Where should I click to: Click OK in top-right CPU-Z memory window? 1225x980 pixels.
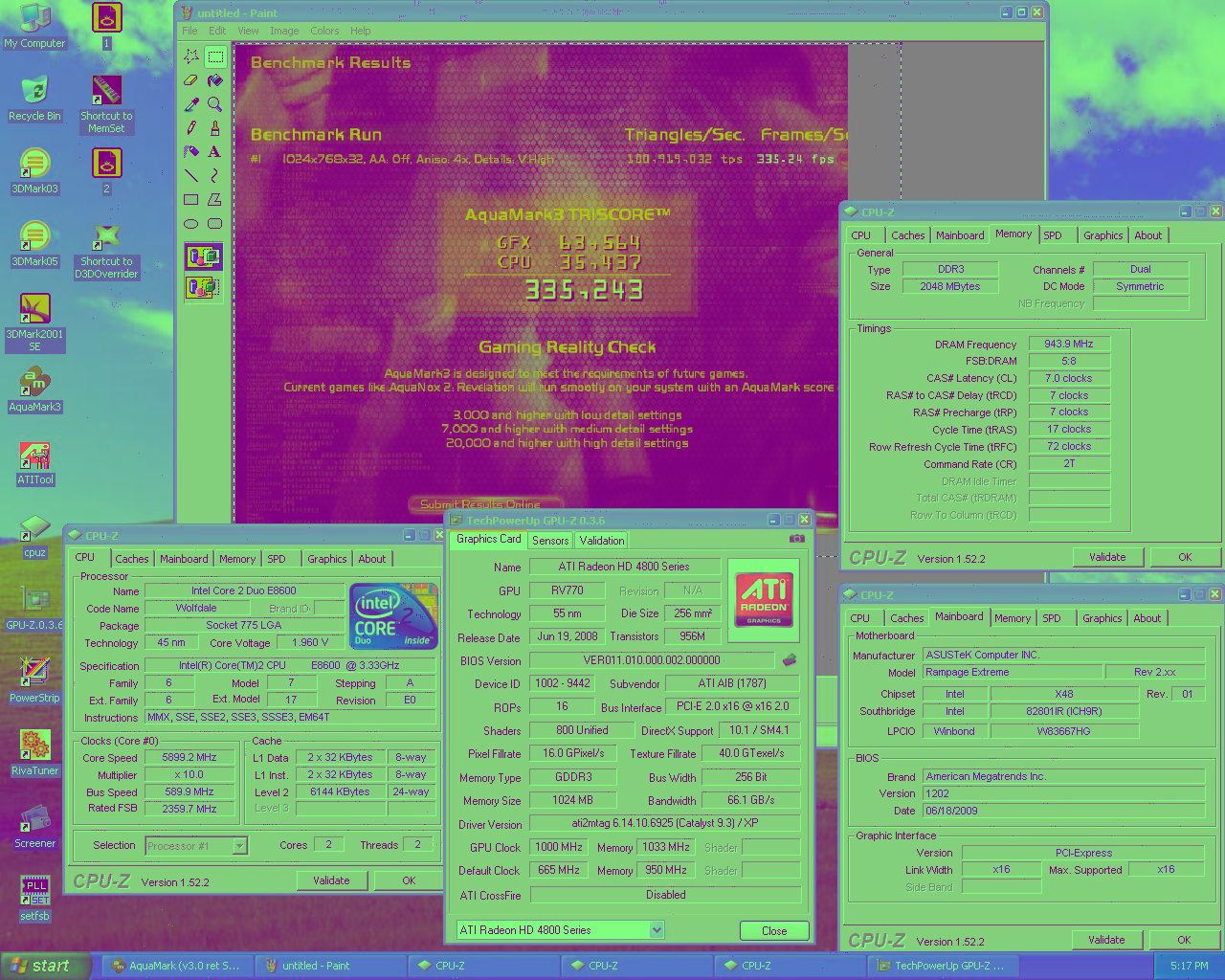pyautogui.click(x=1185, y=557)
